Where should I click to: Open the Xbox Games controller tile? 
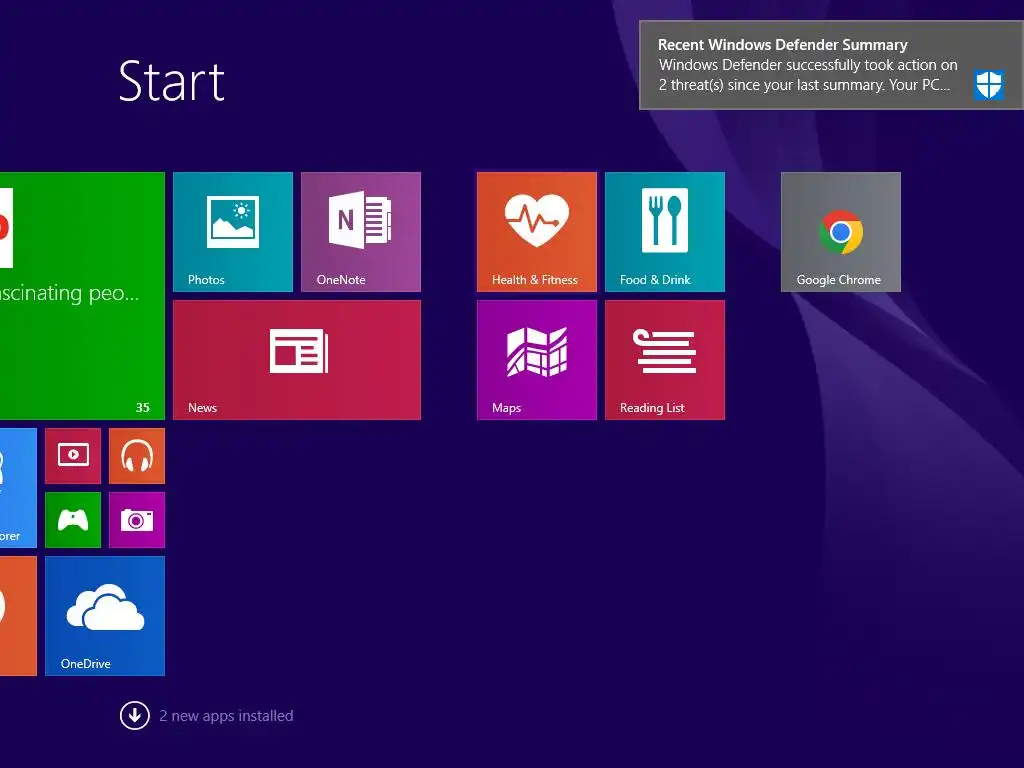pos(72,520)
